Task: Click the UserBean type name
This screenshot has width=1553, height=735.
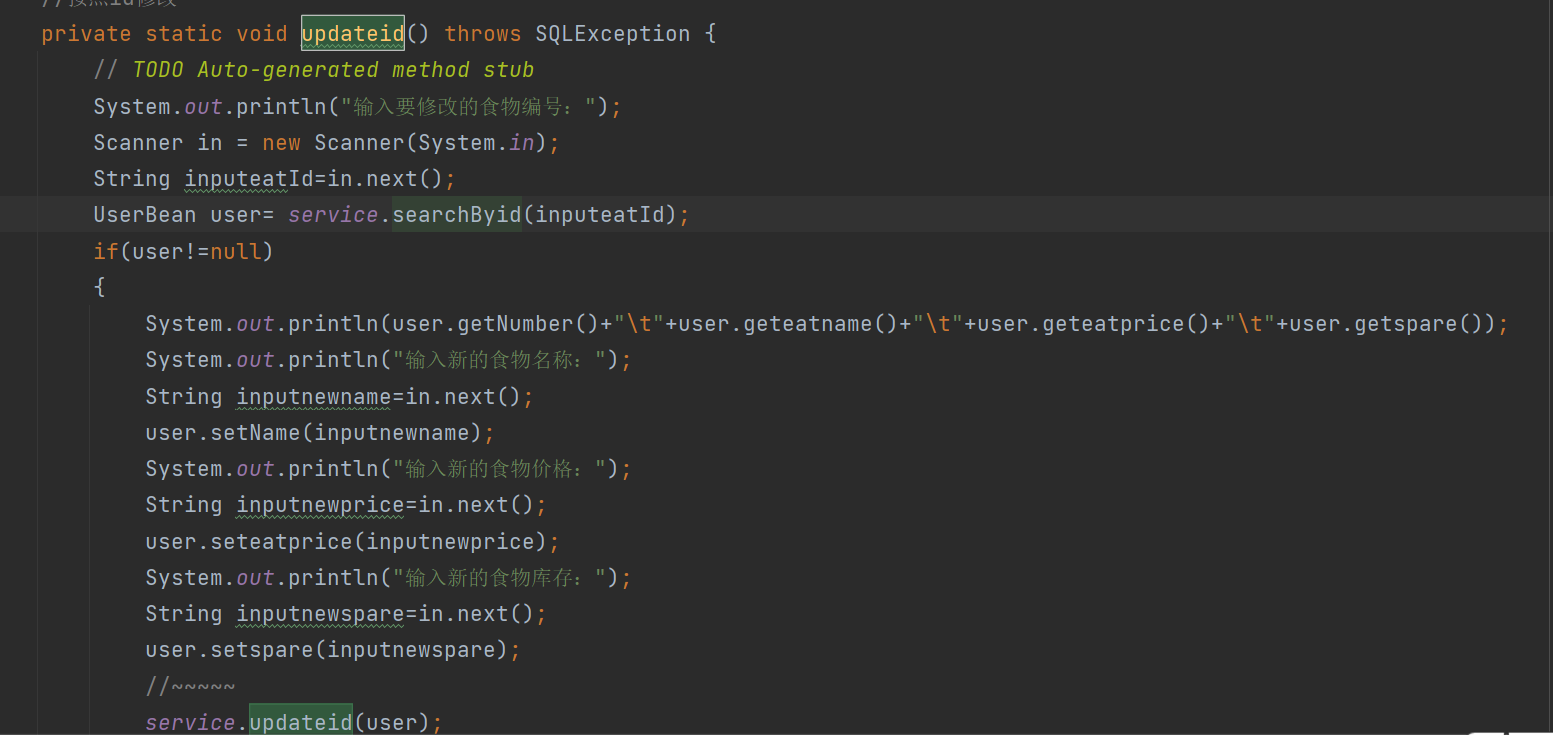Action: click(145, 215)
